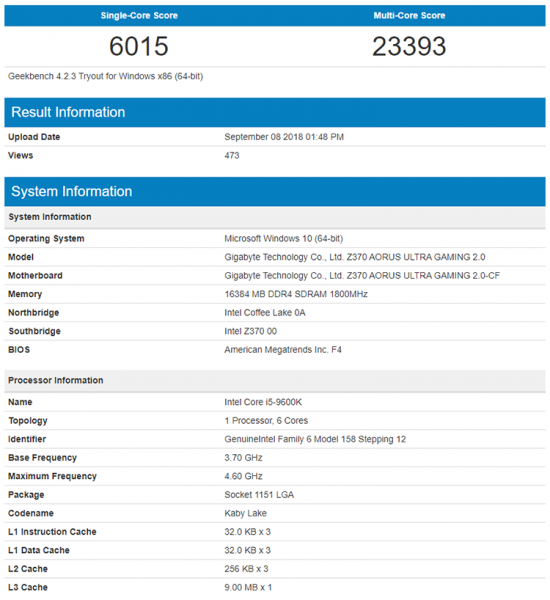
Task: Select the Base Frequency label
Action: tap(42, 458)
